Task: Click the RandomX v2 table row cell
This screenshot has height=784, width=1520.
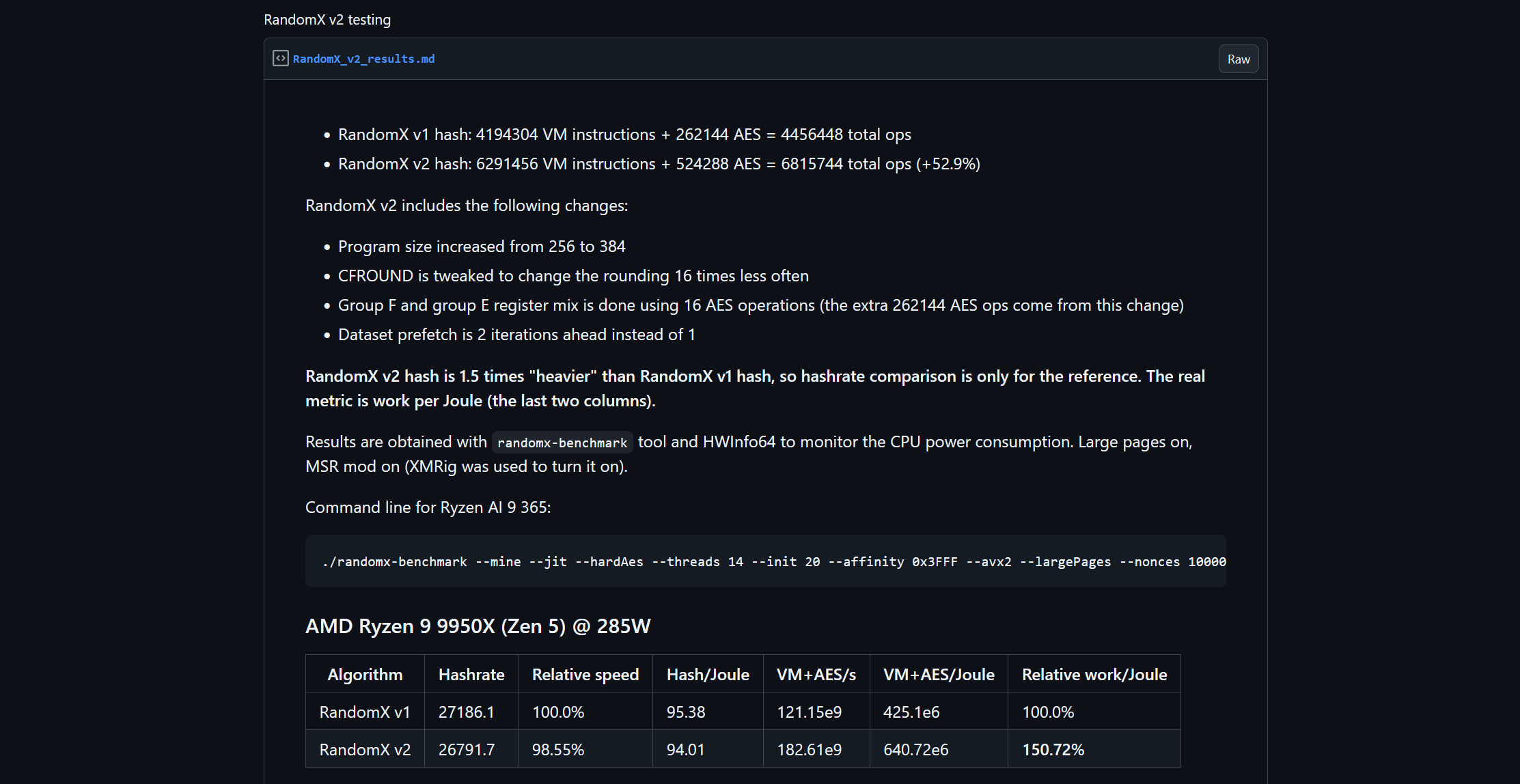Action: coord(365,750)
